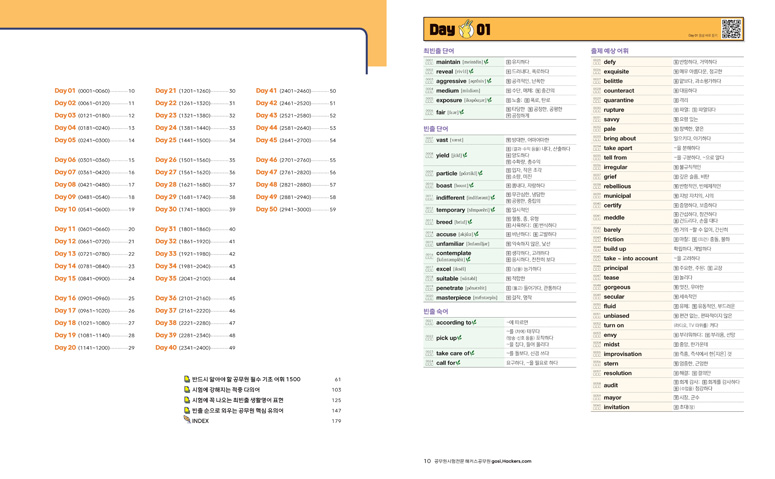This screenshot has width=775, height=479.
Task: Click the 최빈출 단어 section heading
Action: coord(438,51)
